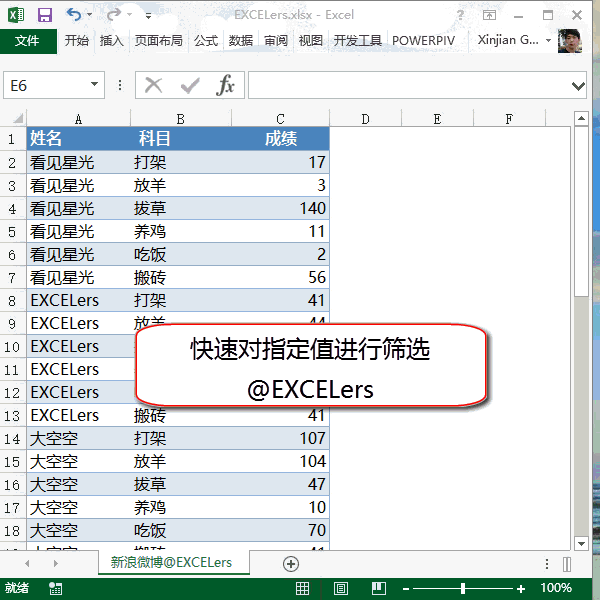Select the 新浪微博@EXCELers sheet tab

171,563
